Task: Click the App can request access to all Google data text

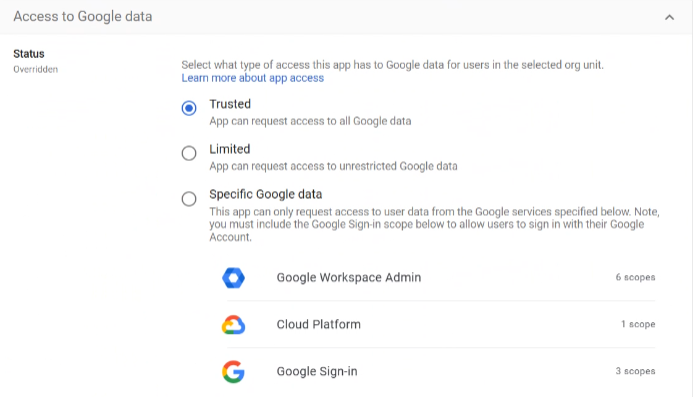Action: (310, 121)
